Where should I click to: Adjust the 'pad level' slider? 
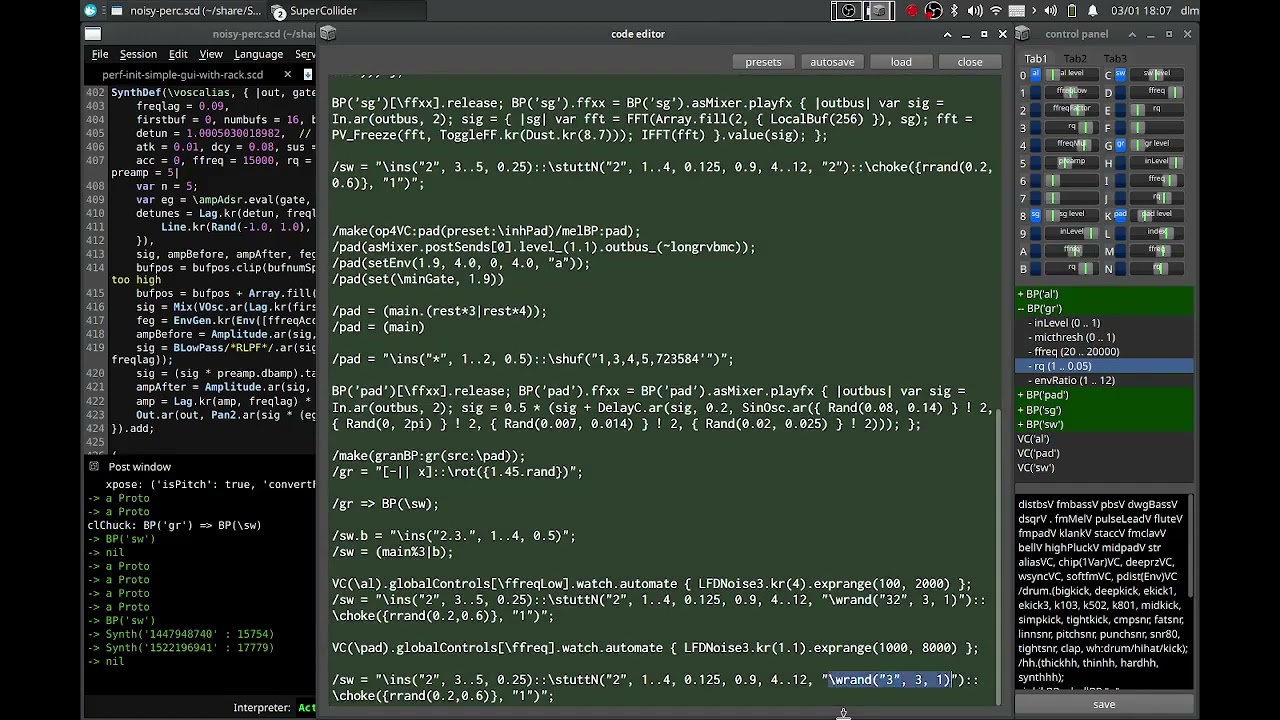[x=1158, y=215]
